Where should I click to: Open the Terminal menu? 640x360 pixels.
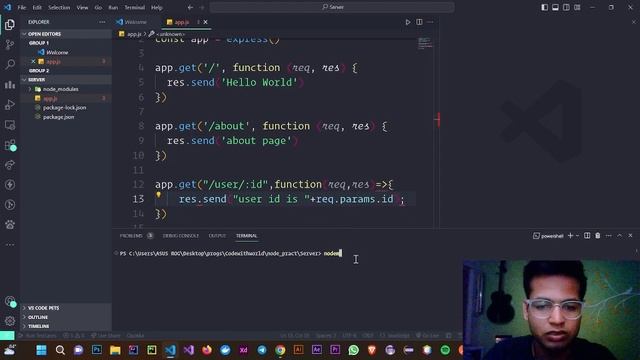tap(134, 7)
